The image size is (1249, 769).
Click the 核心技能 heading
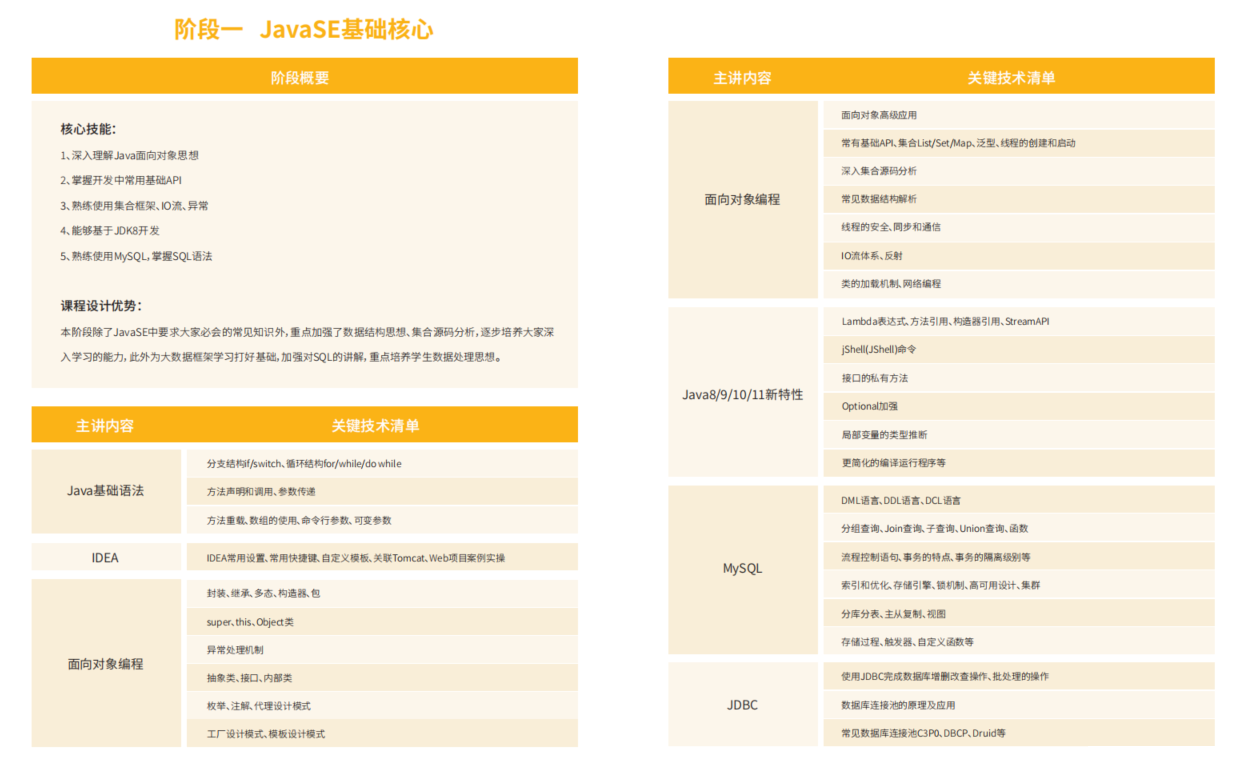(88, 129)
